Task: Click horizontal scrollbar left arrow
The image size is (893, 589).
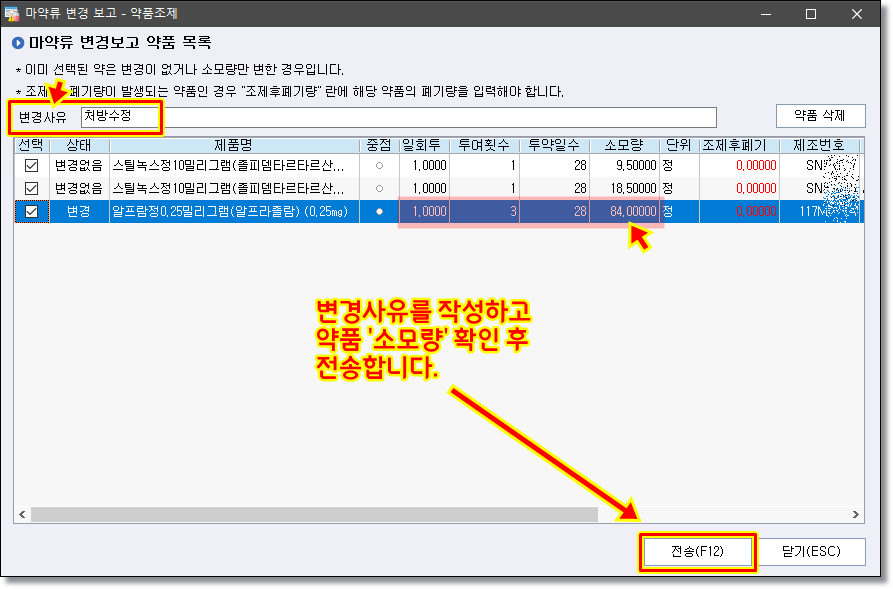Action: pos(22,514)
